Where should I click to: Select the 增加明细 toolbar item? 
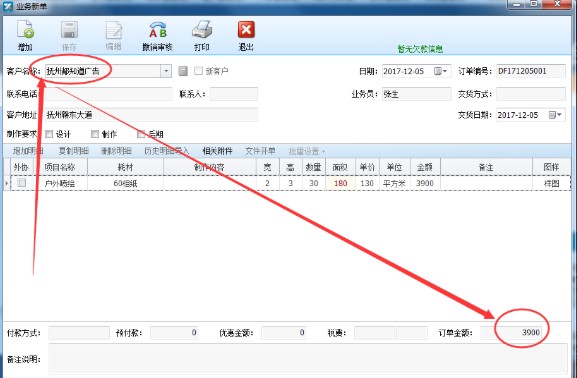[x=28, y=151]
